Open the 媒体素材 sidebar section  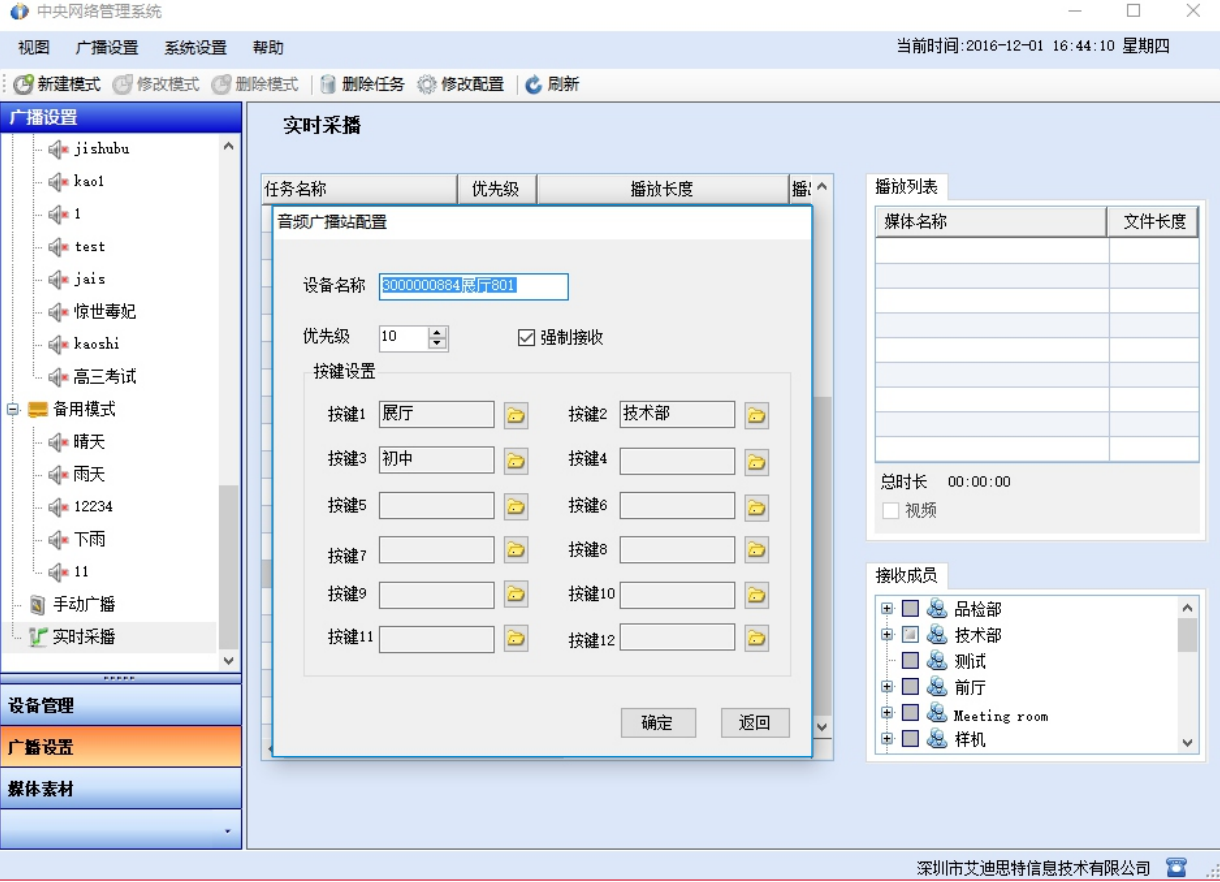coord(121,789)
